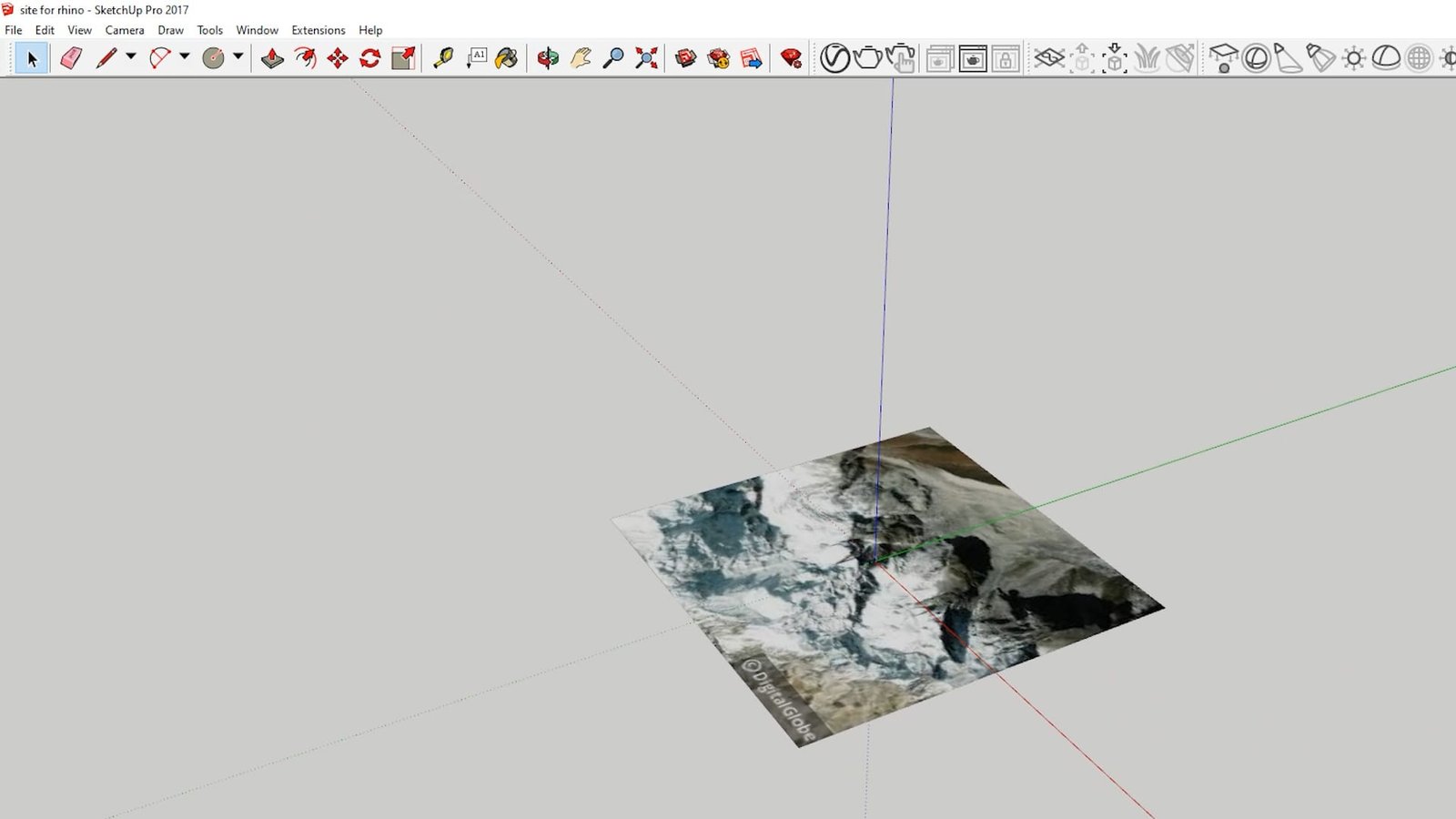Activate the Orbit camera tool
Image resolution: width=1456 pixels, height=819 pixels.
548,58
